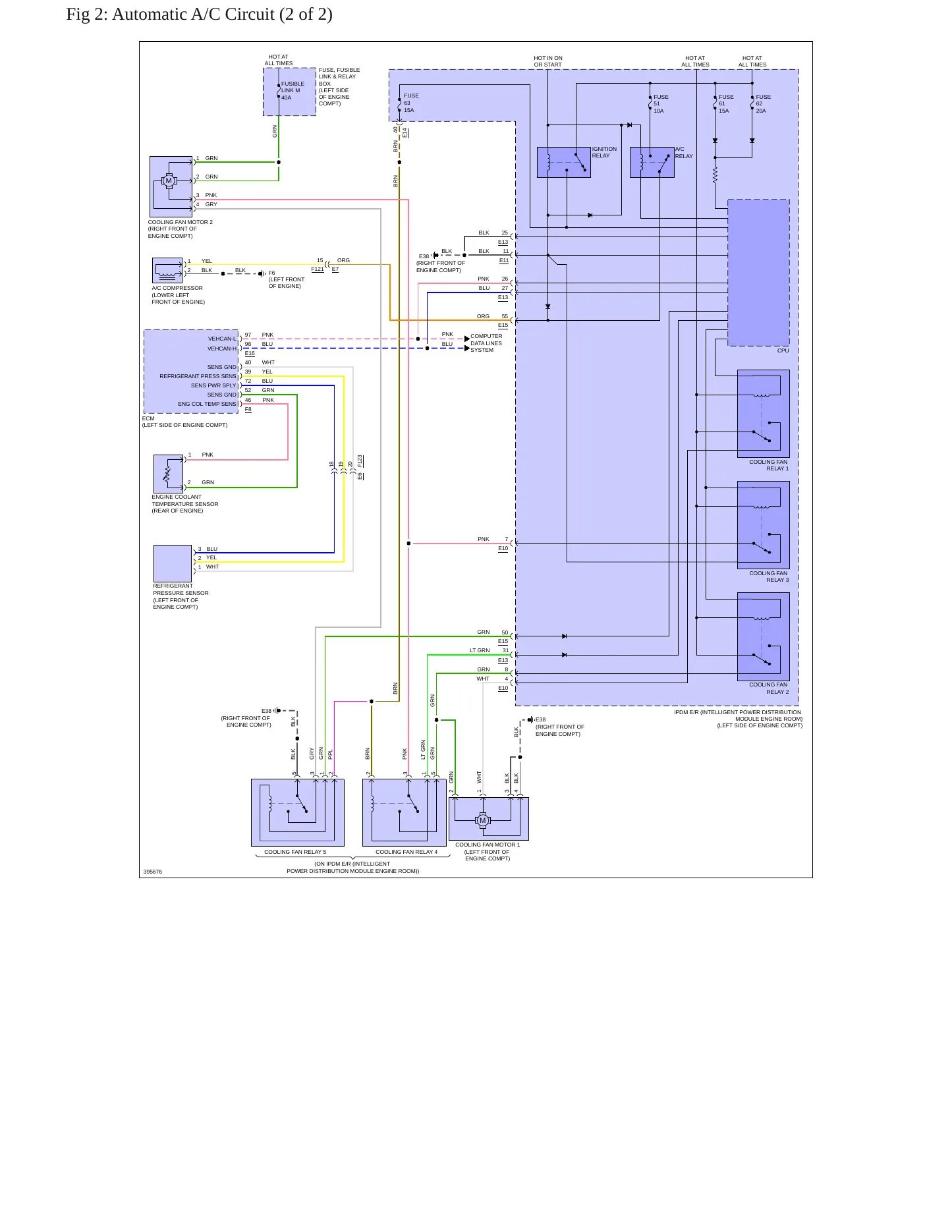This screenshot has width=952, height=1232.
Task: Click the 'SENS PWR SPLY' pin label
Action: click(213, 385)
